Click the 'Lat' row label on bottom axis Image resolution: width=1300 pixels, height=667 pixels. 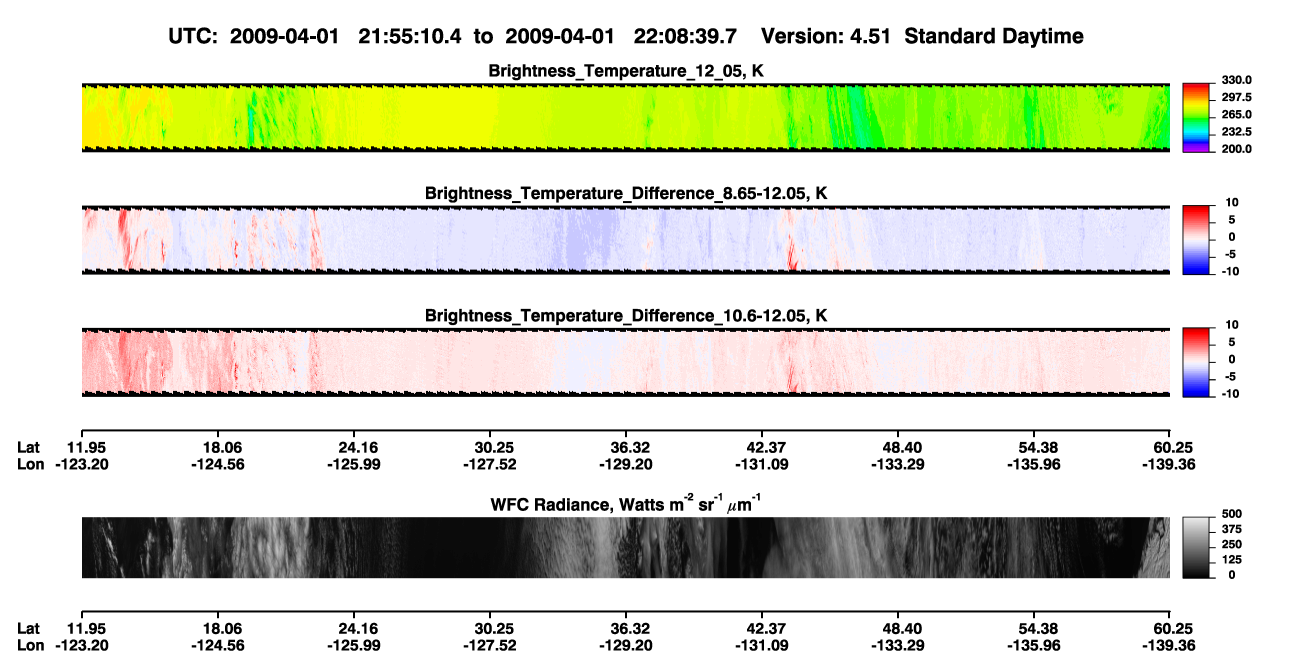point(29,629)
